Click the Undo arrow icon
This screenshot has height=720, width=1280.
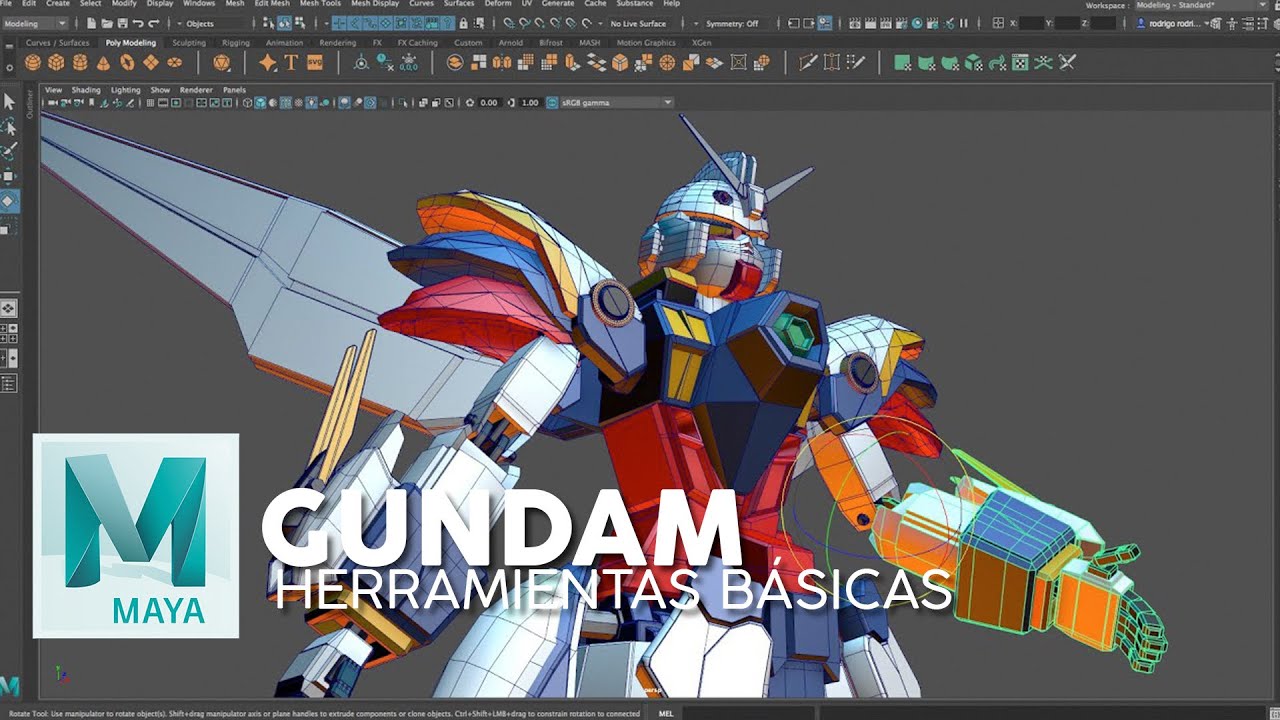click(x=138, y=23)
